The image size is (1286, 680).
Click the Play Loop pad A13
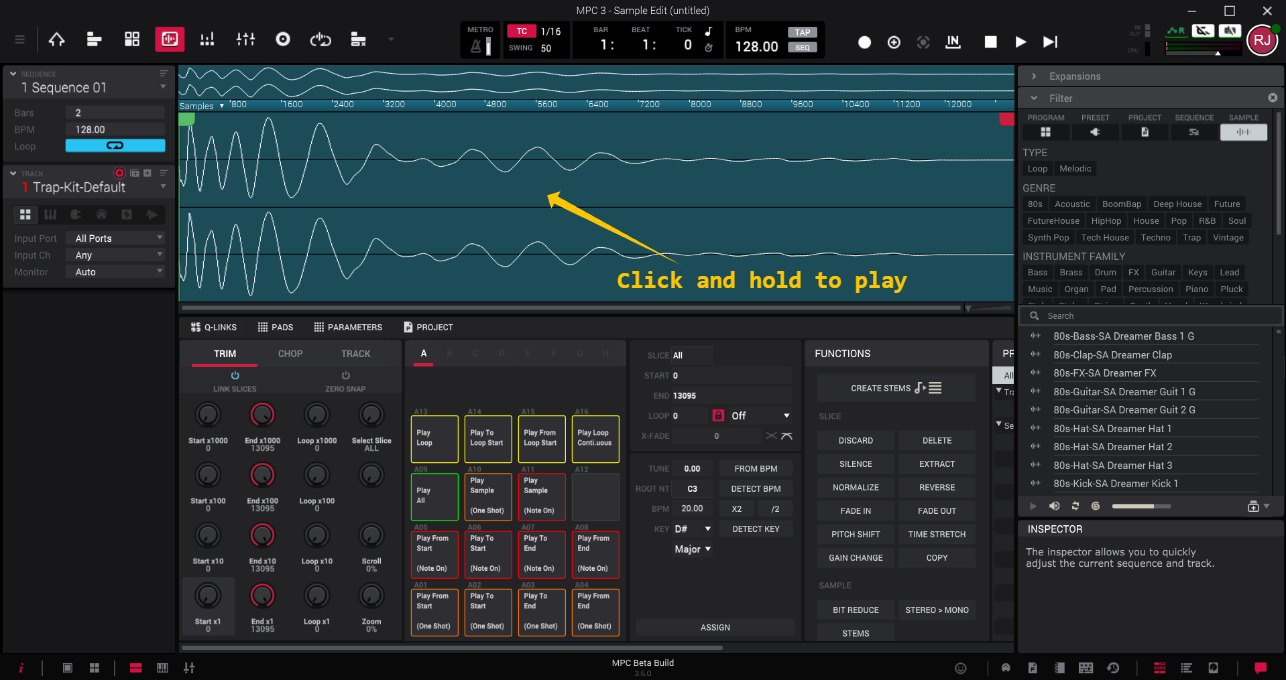434,439
